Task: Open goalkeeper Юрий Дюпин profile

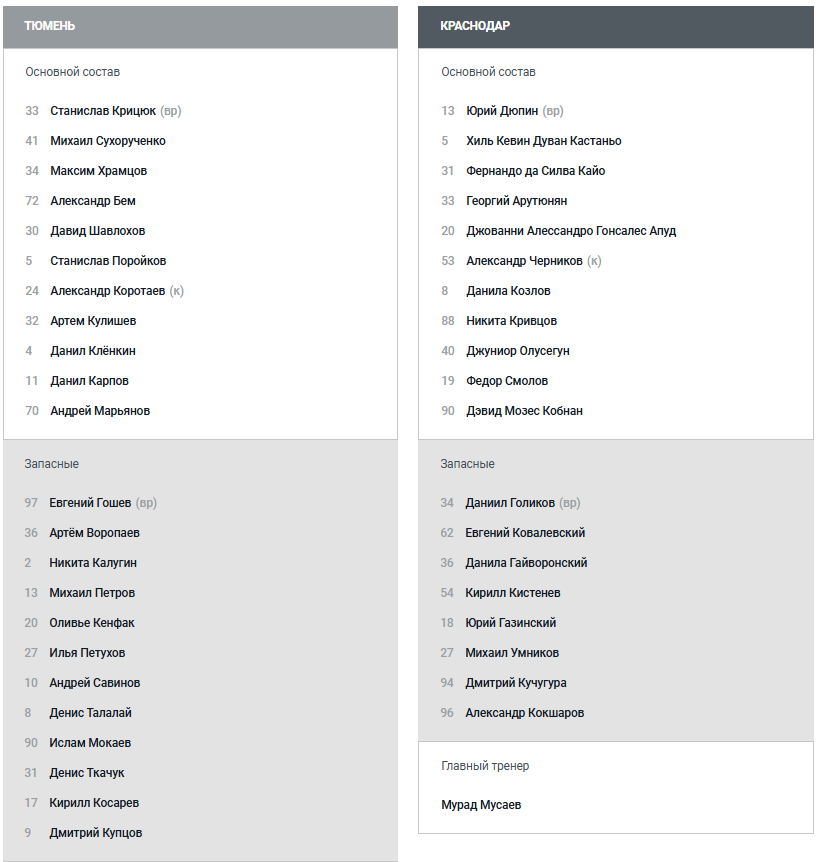Action: click(x=502, y=111)
